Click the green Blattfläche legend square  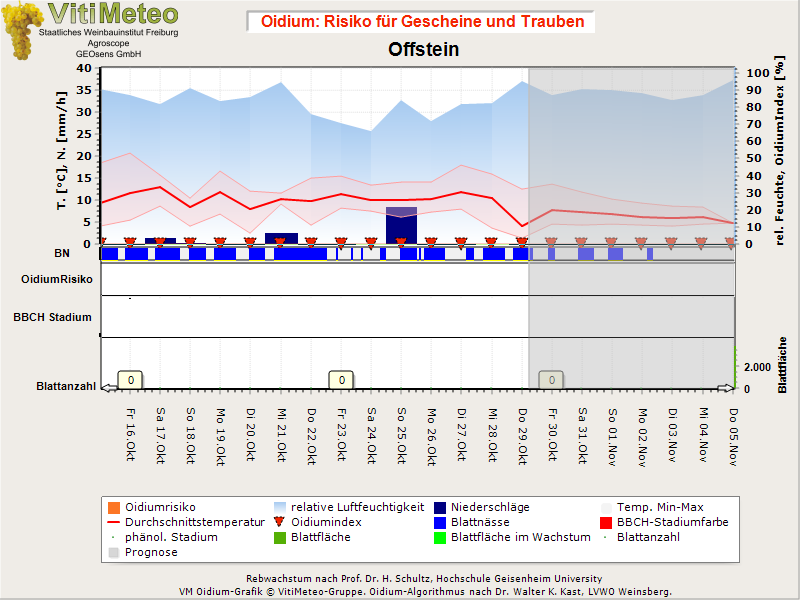tap(280, 538)
